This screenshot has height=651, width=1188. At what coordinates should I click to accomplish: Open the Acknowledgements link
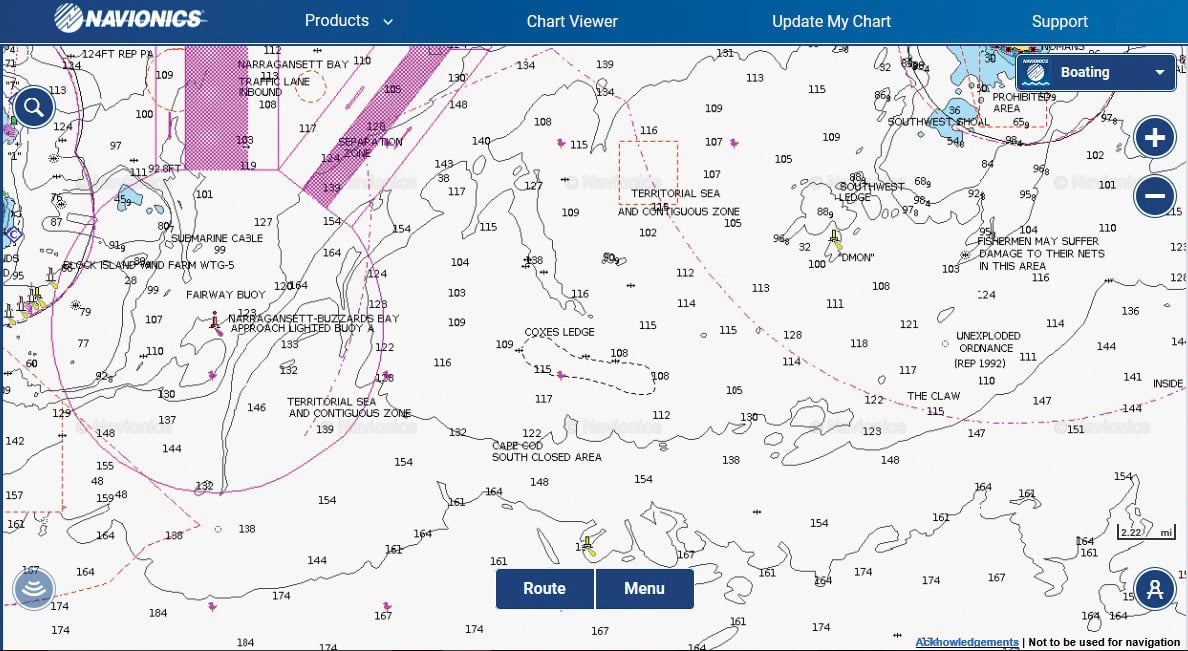pos(967,642)
